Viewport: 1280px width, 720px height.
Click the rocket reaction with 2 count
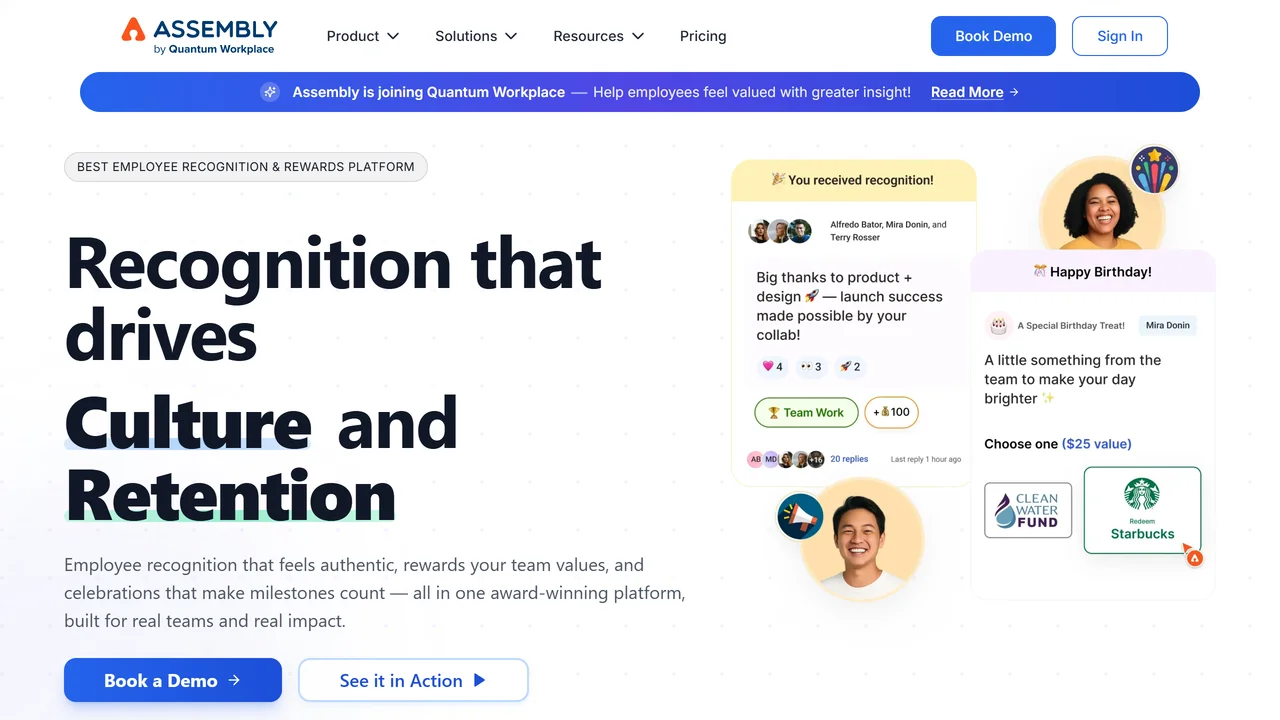(x=850, y=366)
